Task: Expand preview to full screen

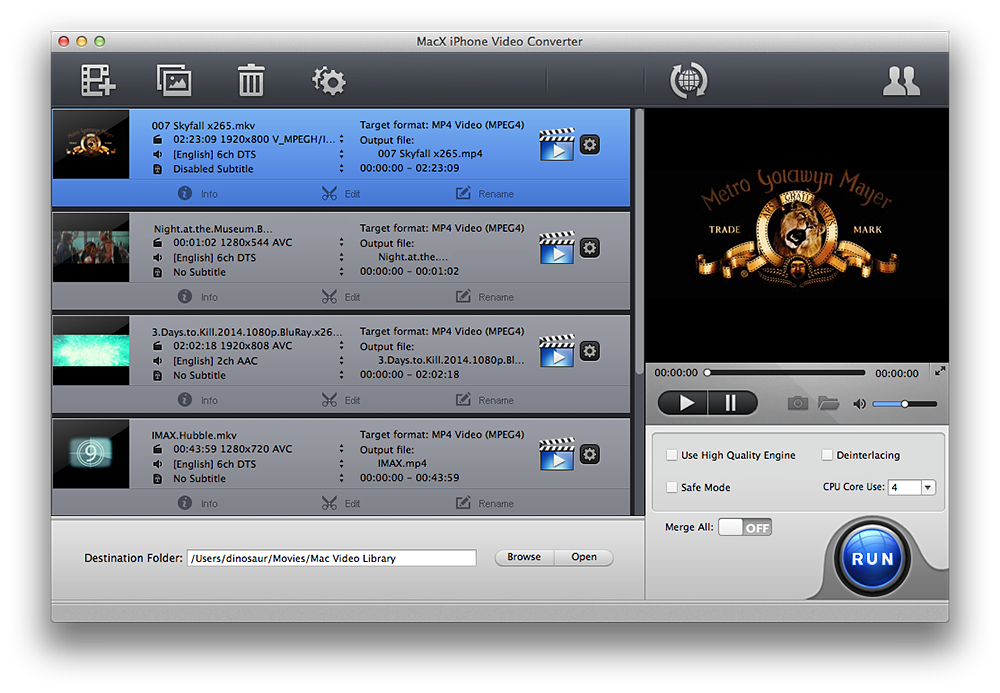Action: 940,371
